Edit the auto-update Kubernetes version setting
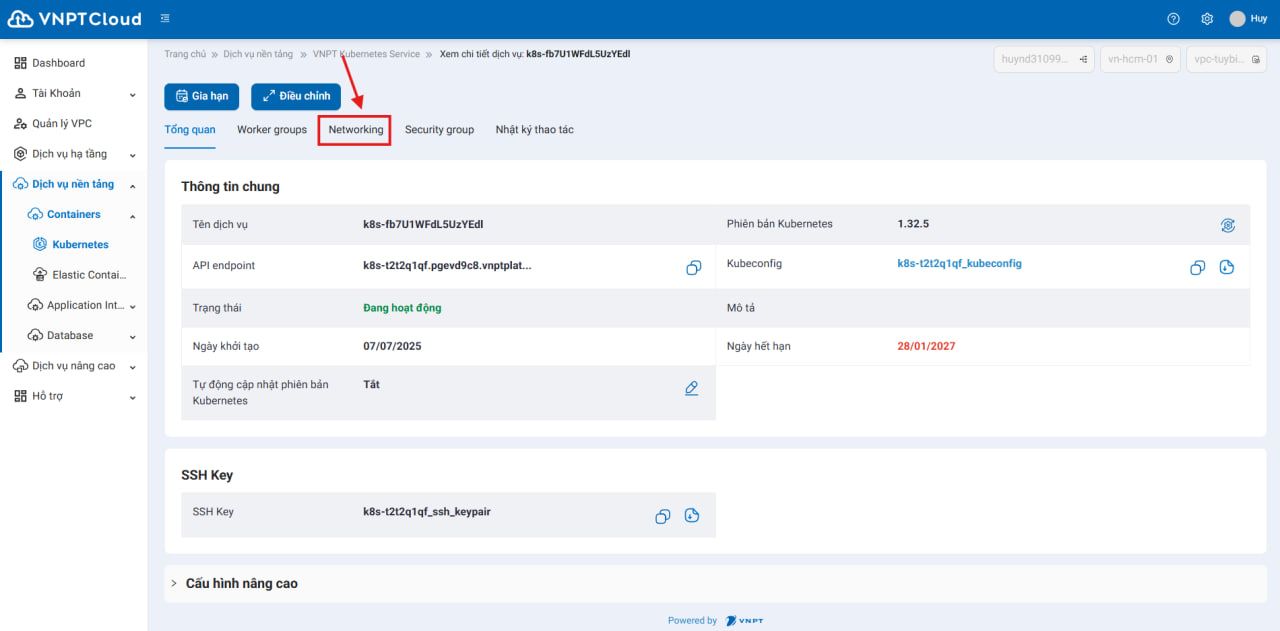This screenshot has width=1280, height=631. click(691, 388)
